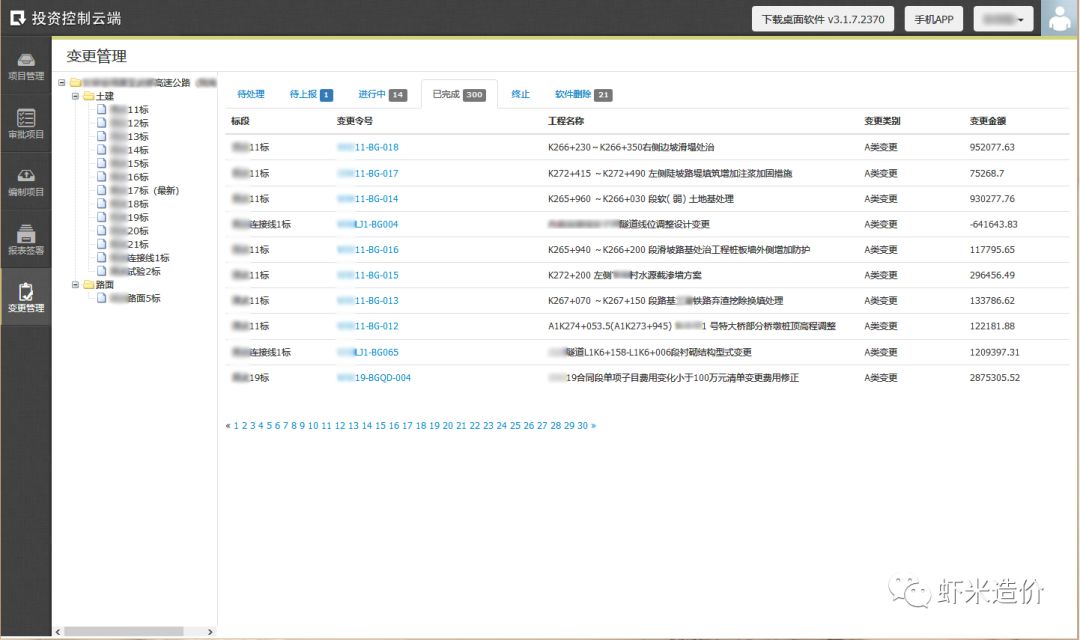Click the 手机APP button
The height and width of the screenshot is (640, 1080).
click(933, 19)
